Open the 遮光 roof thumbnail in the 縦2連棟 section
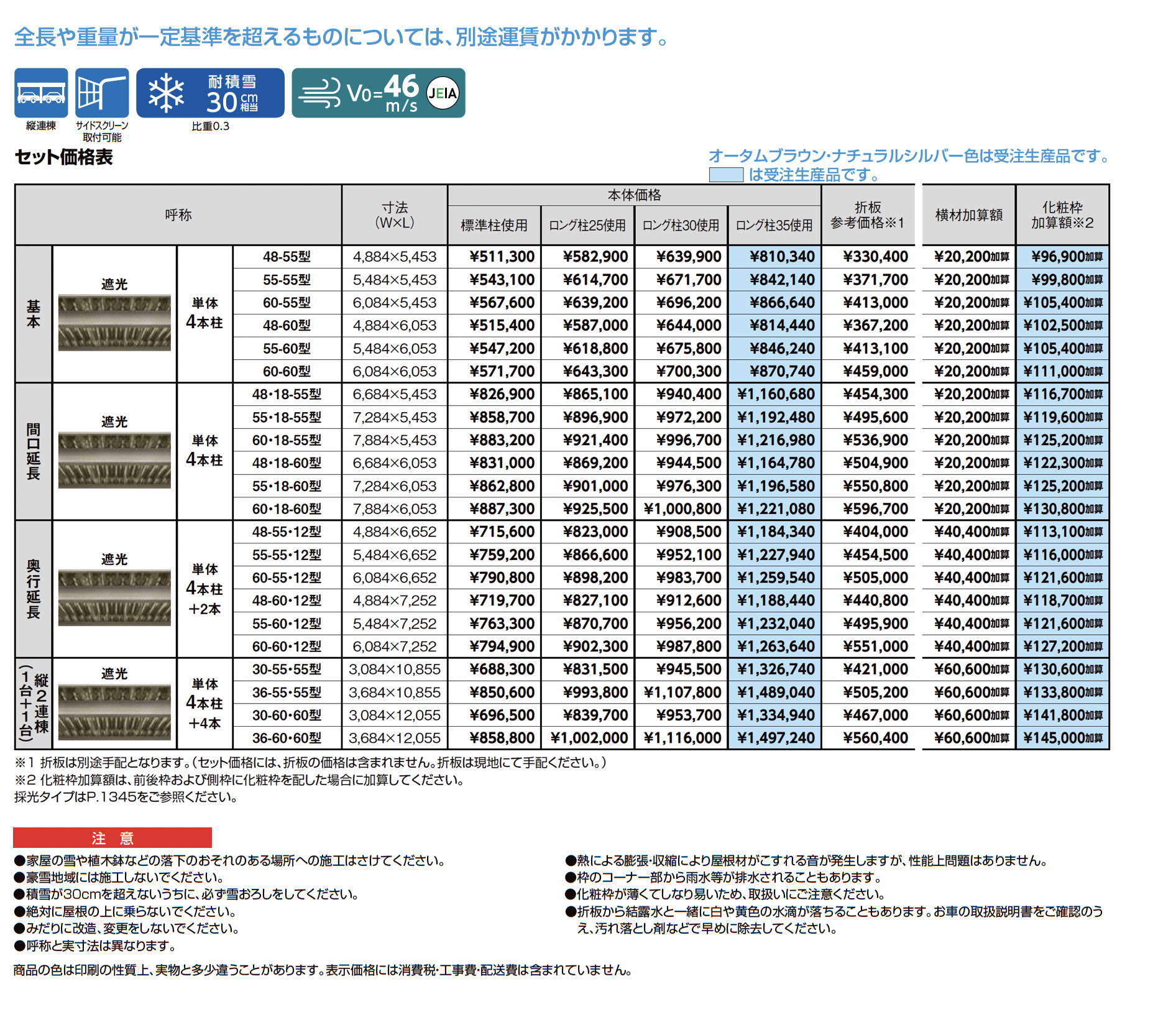1176x1012 pixels. [114, 712]
